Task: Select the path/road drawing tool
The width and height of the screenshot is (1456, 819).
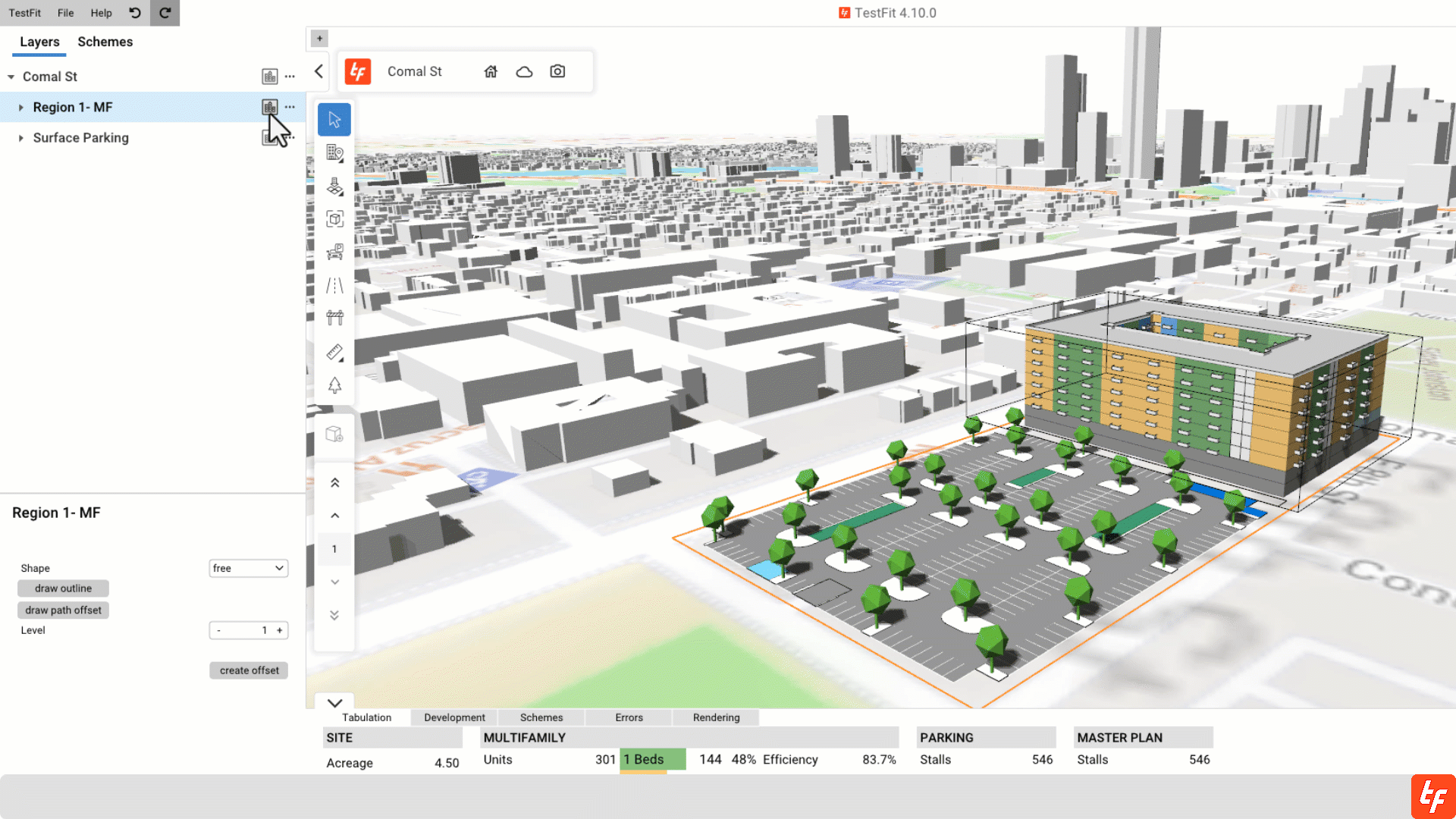Action: click(335, 286)
